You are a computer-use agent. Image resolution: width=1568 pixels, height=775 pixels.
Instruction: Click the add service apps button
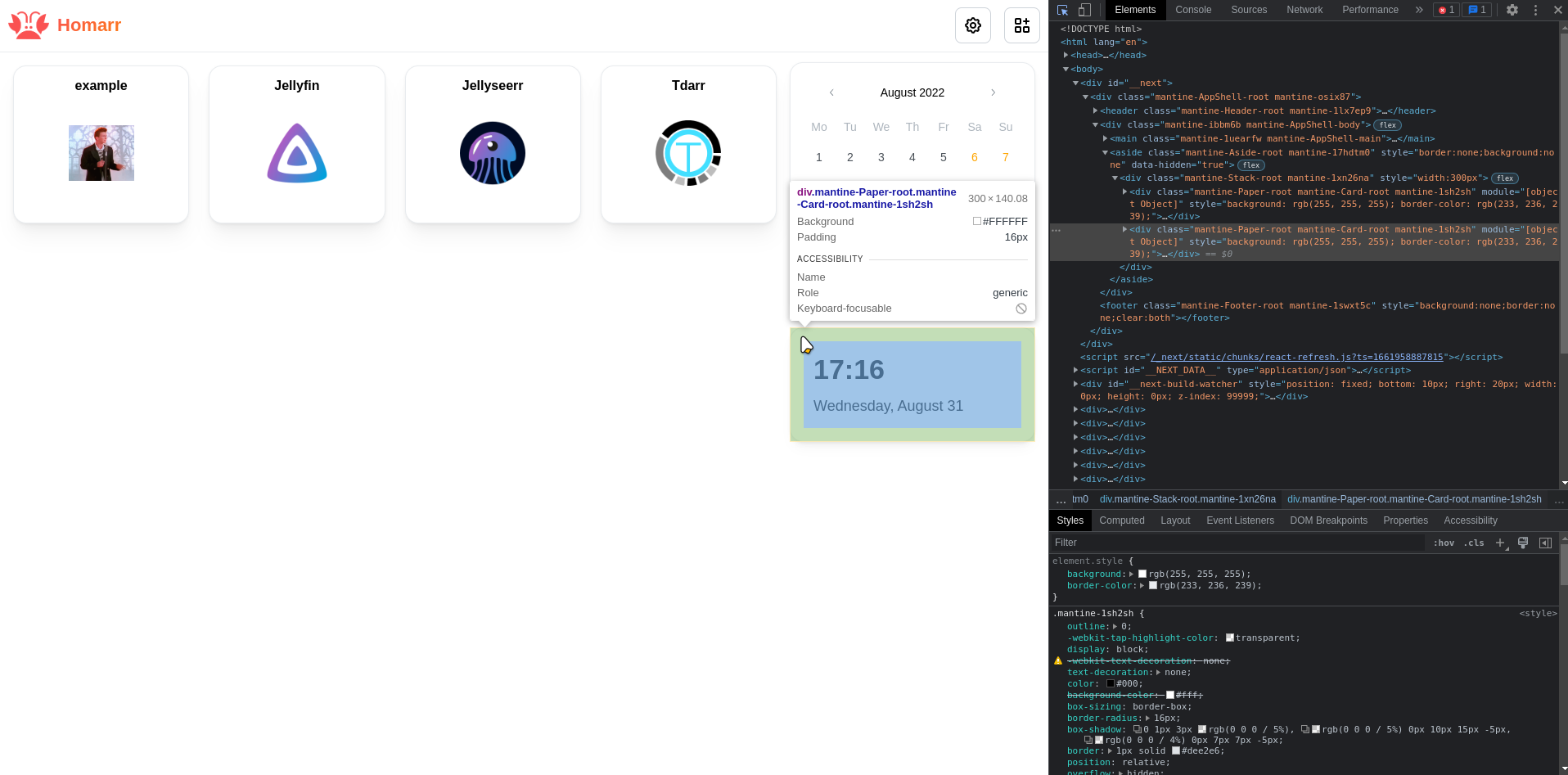[1022, 25]
